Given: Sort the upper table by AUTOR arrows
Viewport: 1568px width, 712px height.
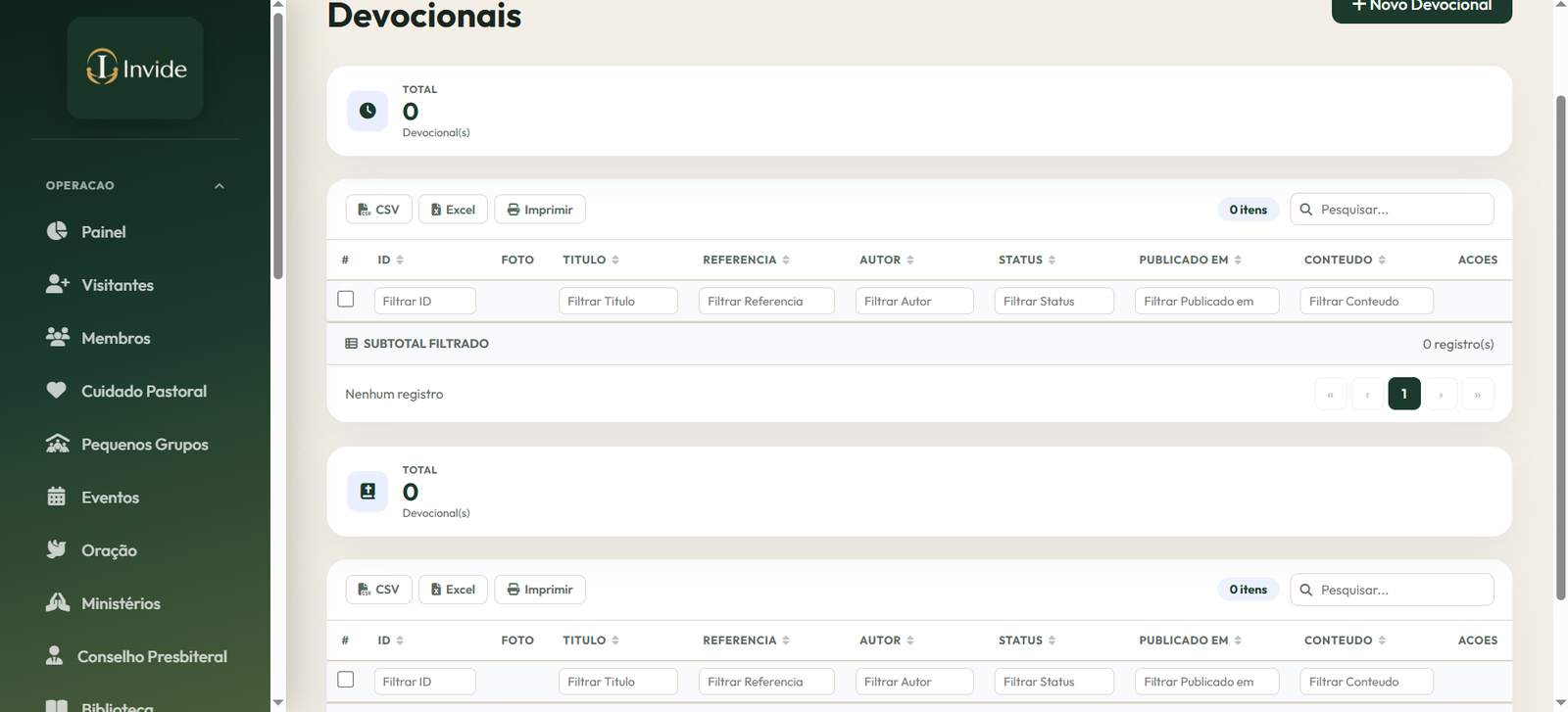Looking at the screenshot, I should pos(910,260).
